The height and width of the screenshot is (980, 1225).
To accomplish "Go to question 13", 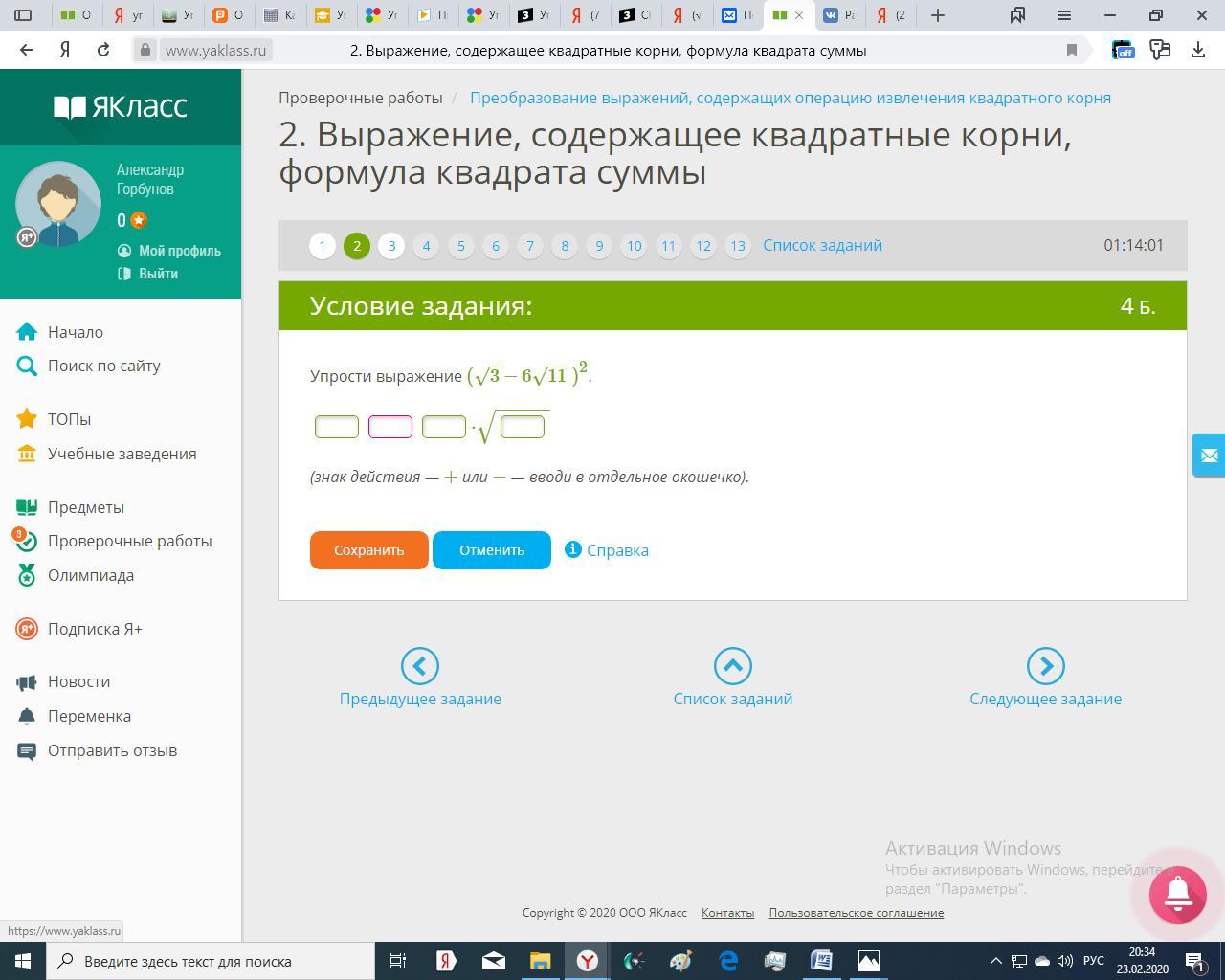I will pos(737,246).
